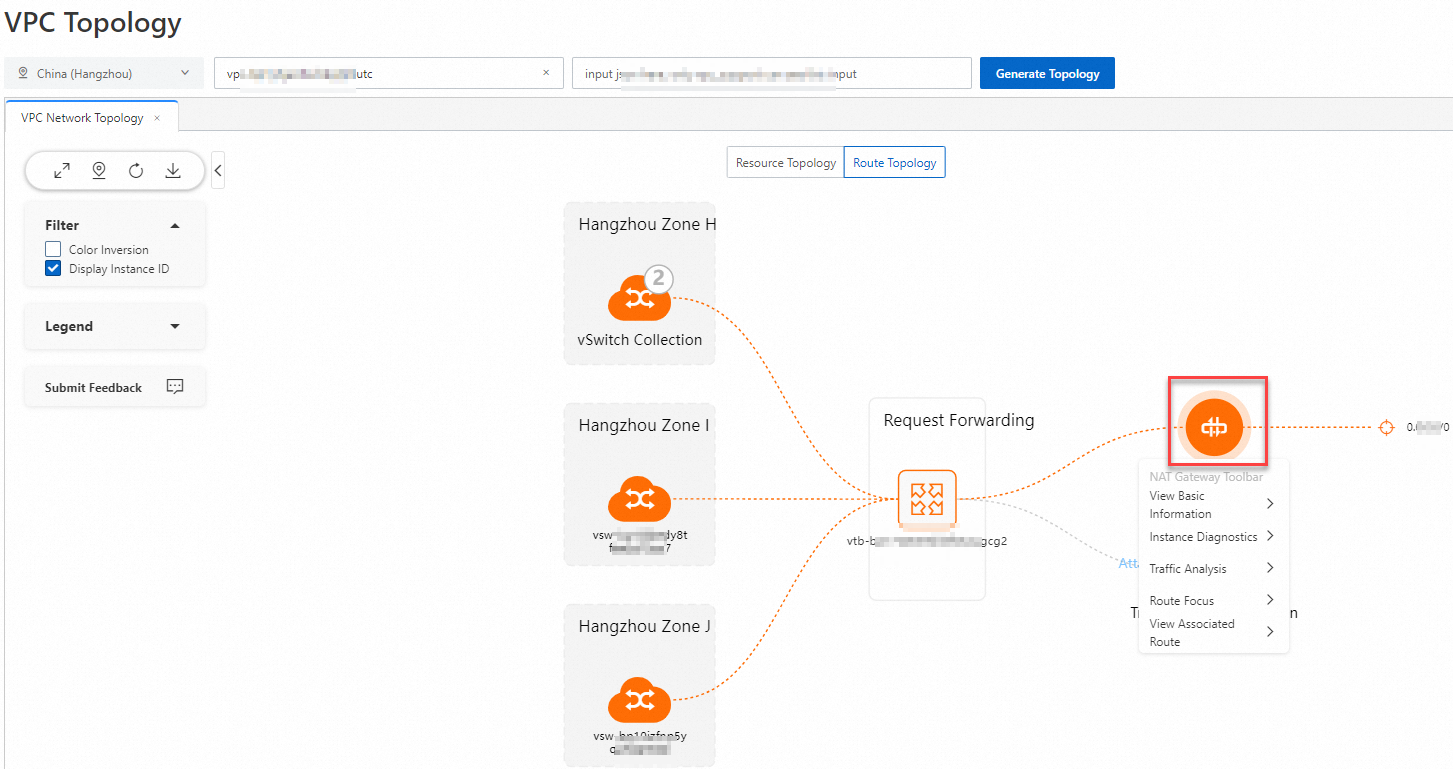Click the locate/center topology icon

(x=98, y=170)
